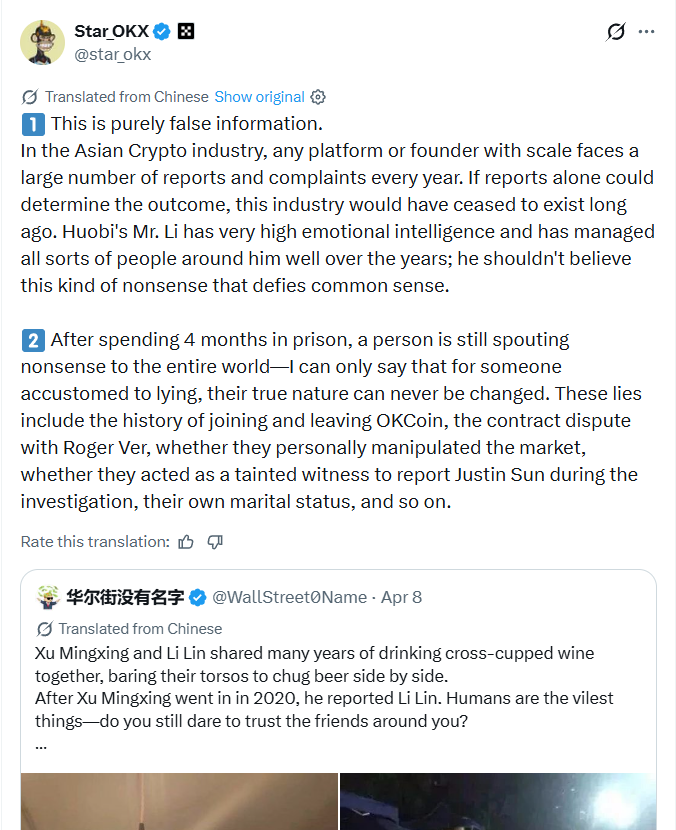Image resolution: width=676 pixels, height=830 pixels.
Task: Open the left image in the quoted post
Action: pyautogui.click(x=179, y=801)
